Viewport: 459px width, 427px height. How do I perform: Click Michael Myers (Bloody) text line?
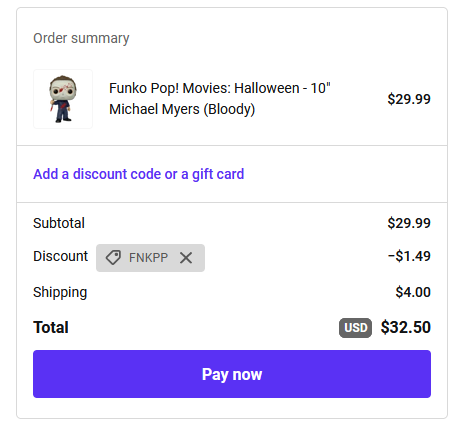182,109
